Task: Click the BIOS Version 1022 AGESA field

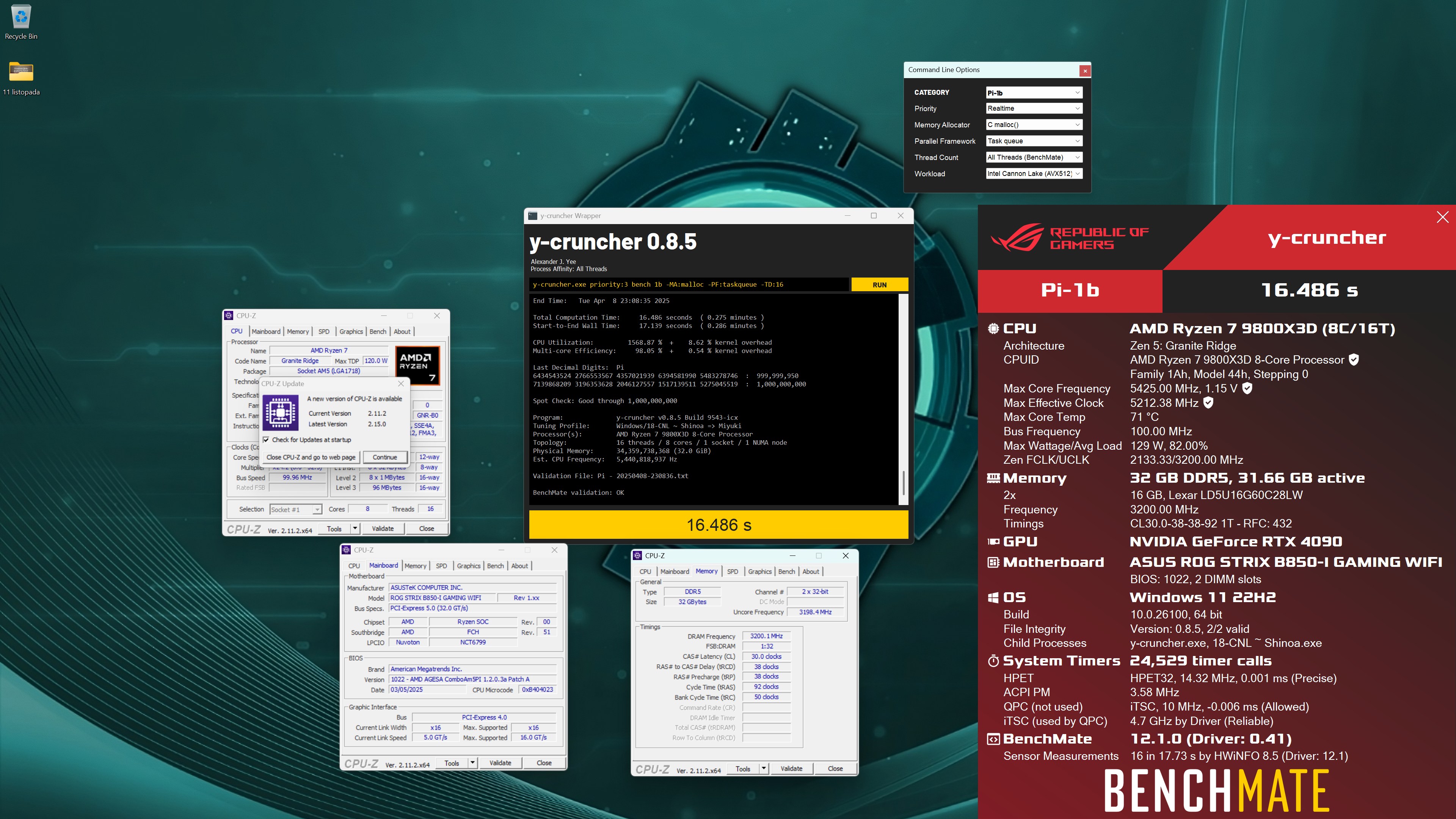Action: point(472,679)
